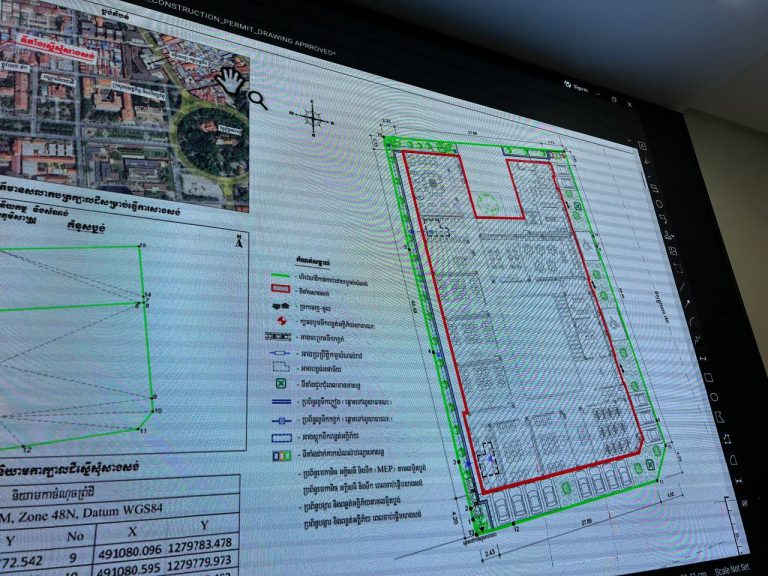Click the compass north symbol on drawing
This screenshot has height=576, width=768.
[x=316, y=121]
